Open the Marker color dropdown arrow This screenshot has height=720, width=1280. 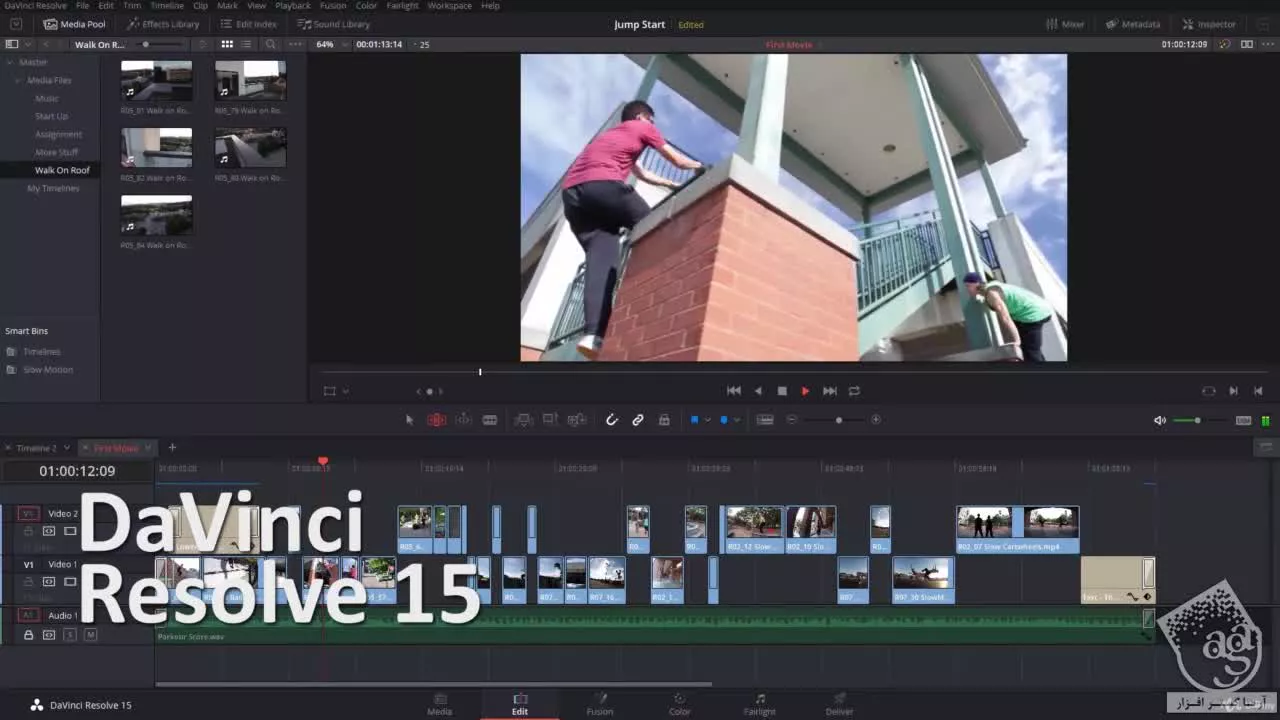tap(737, 420)
